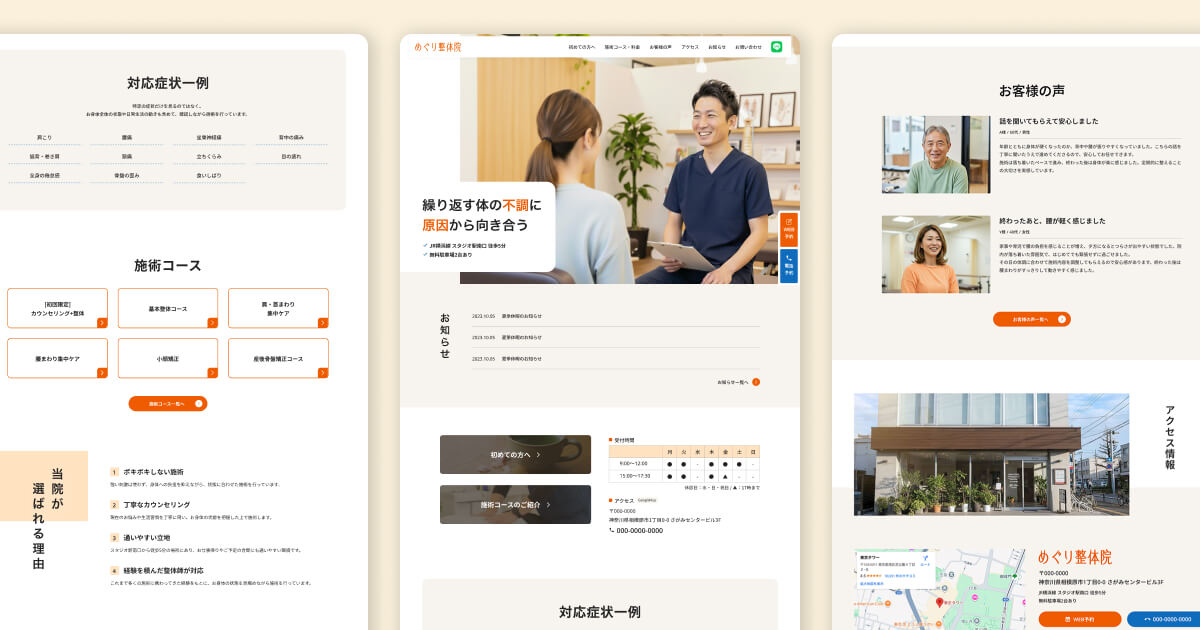Click the お客様の声一覧へ arrow icon
The width and height of the screenshot is (1200, 630).
1062,319
